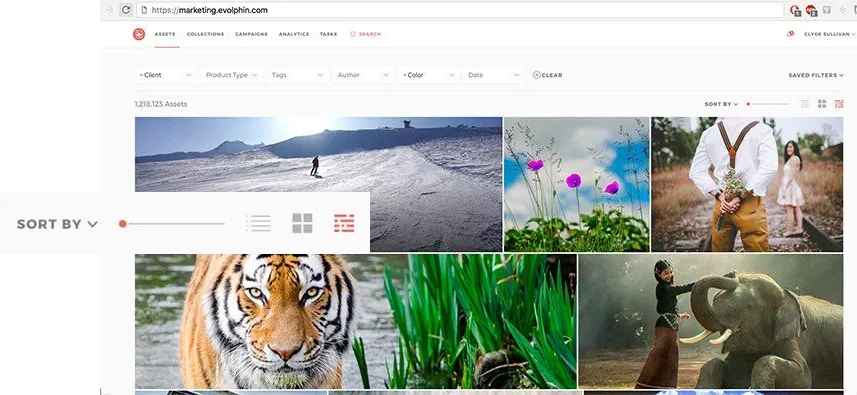The width and height of the screenshot is (857, 395).
Task: Open the girl with elephant thumbnail
Action: click(711, 321)
